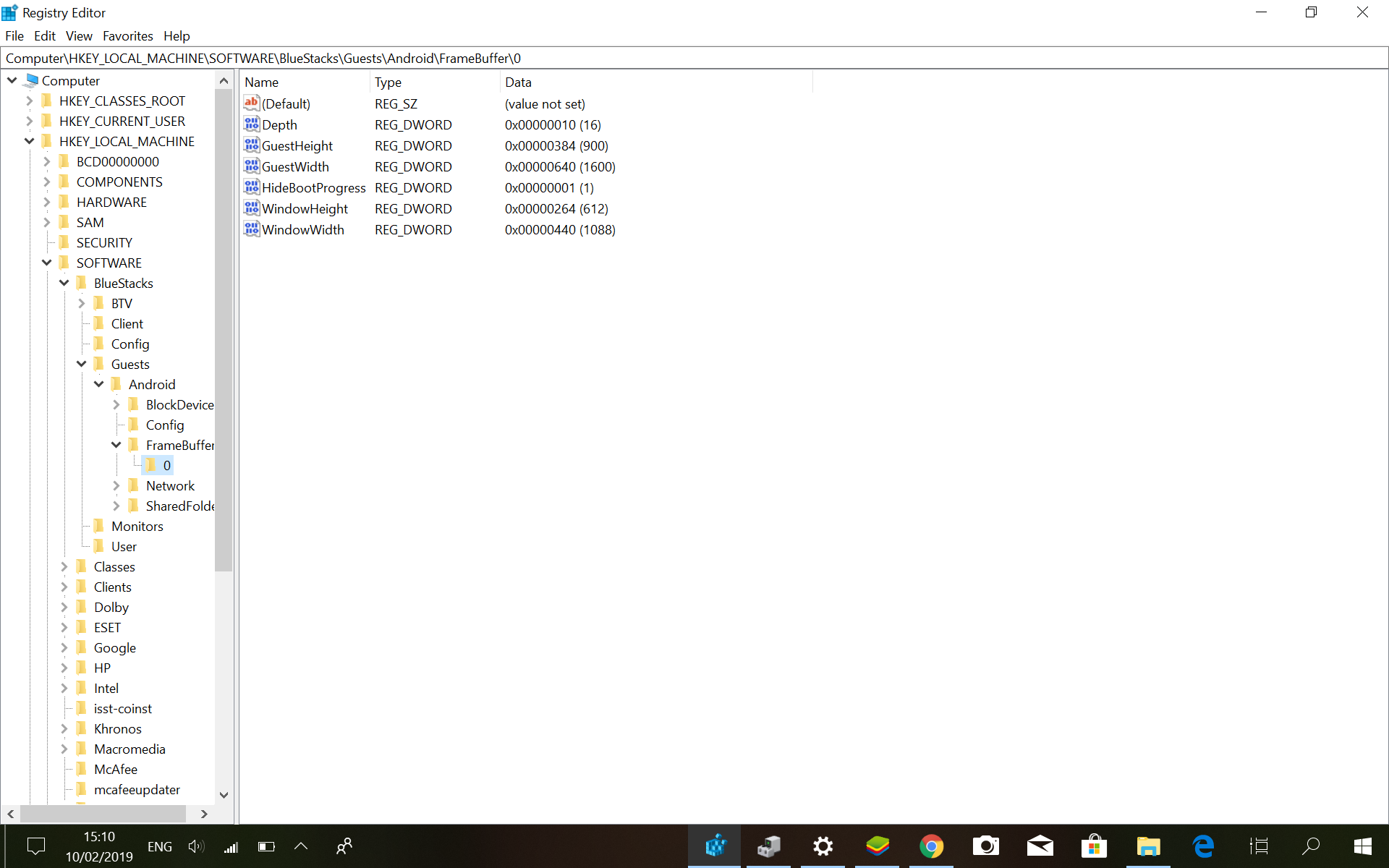Select the 0 key under FrameBuffer
Screen dimensions: 1389x868
(x=166, y=465)
